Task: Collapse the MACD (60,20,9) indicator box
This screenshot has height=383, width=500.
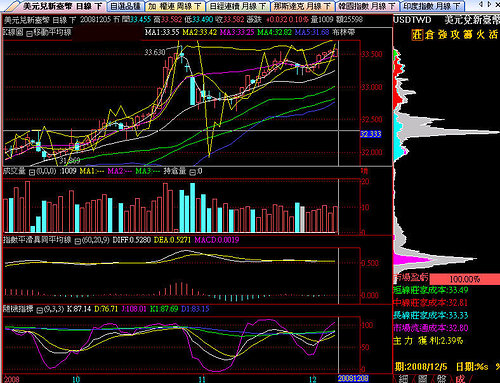Action: pyautogui.click(x=77, y=241)
